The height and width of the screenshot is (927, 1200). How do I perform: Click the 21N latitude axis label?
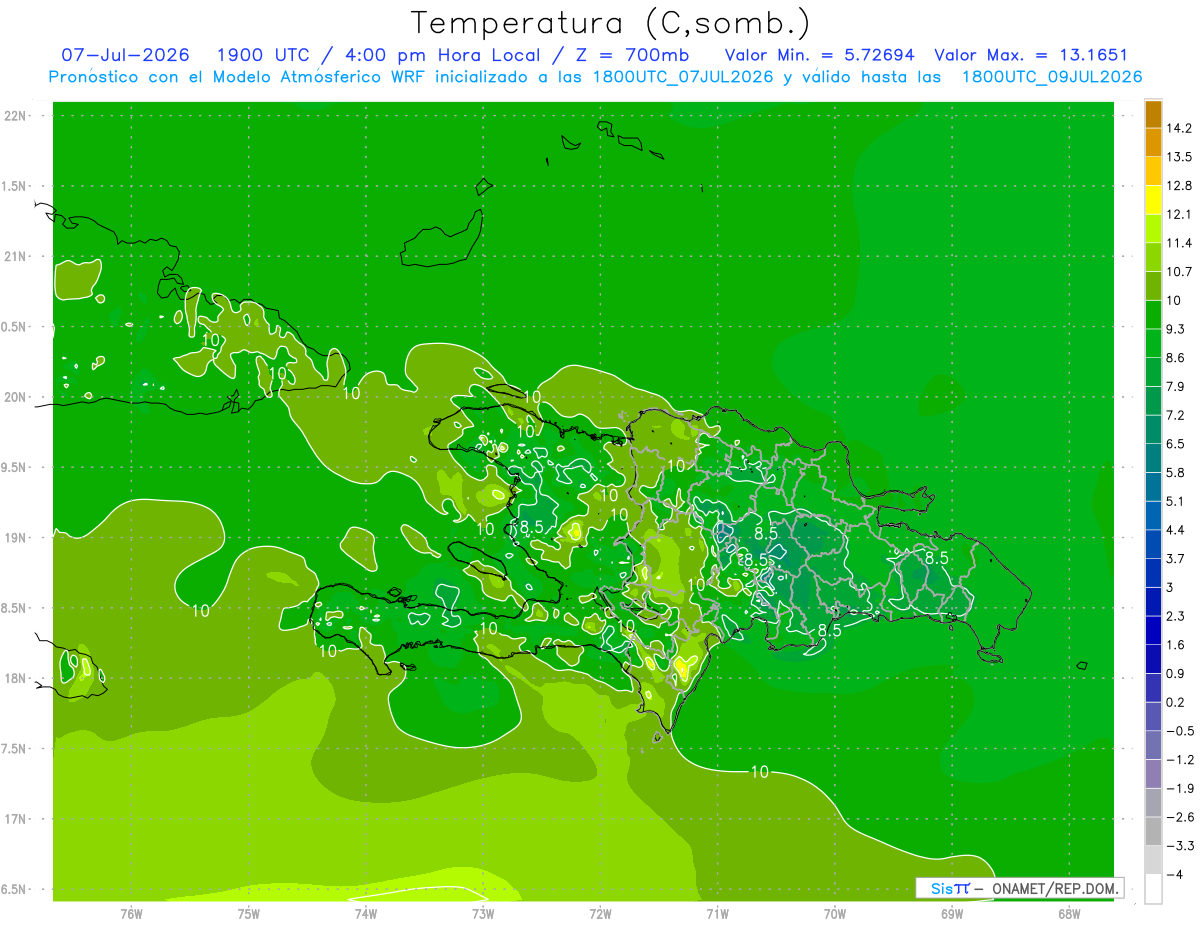pos(16,256)
